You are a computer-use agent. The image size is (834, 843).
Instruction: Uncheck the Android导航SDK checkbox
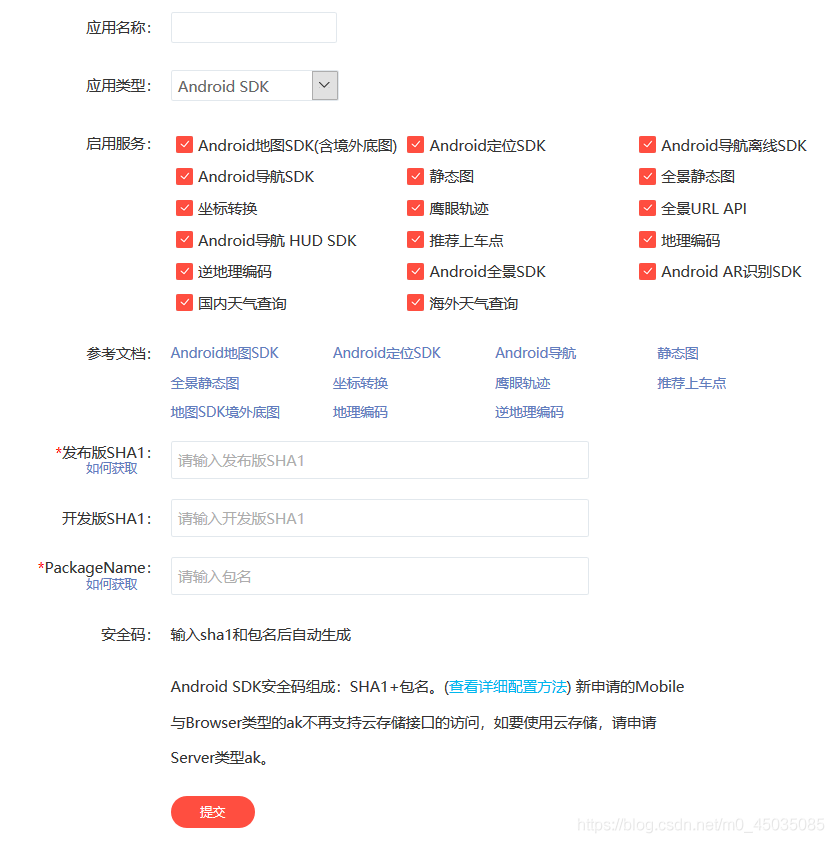click(x=184, y=176)
